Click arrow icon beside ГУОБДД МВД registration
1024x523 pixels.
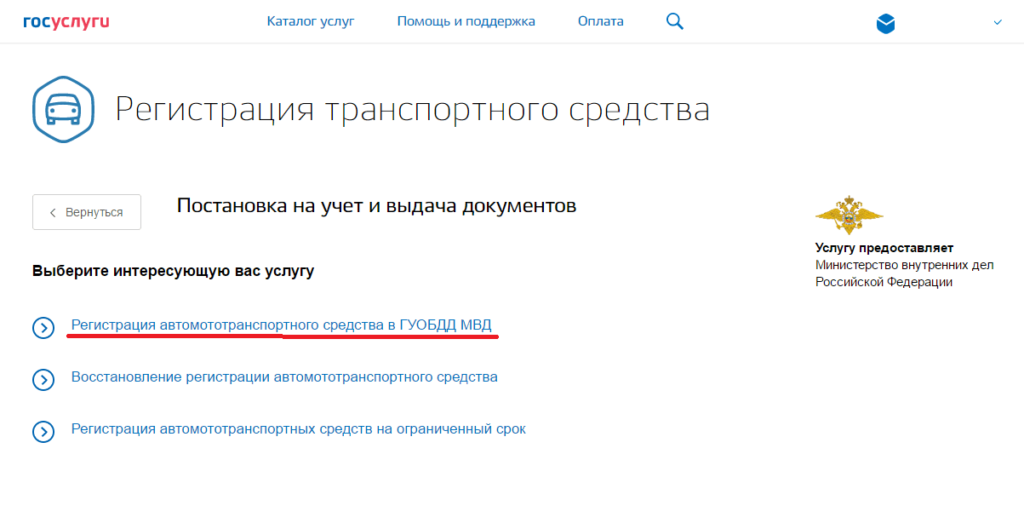point(44,328)
